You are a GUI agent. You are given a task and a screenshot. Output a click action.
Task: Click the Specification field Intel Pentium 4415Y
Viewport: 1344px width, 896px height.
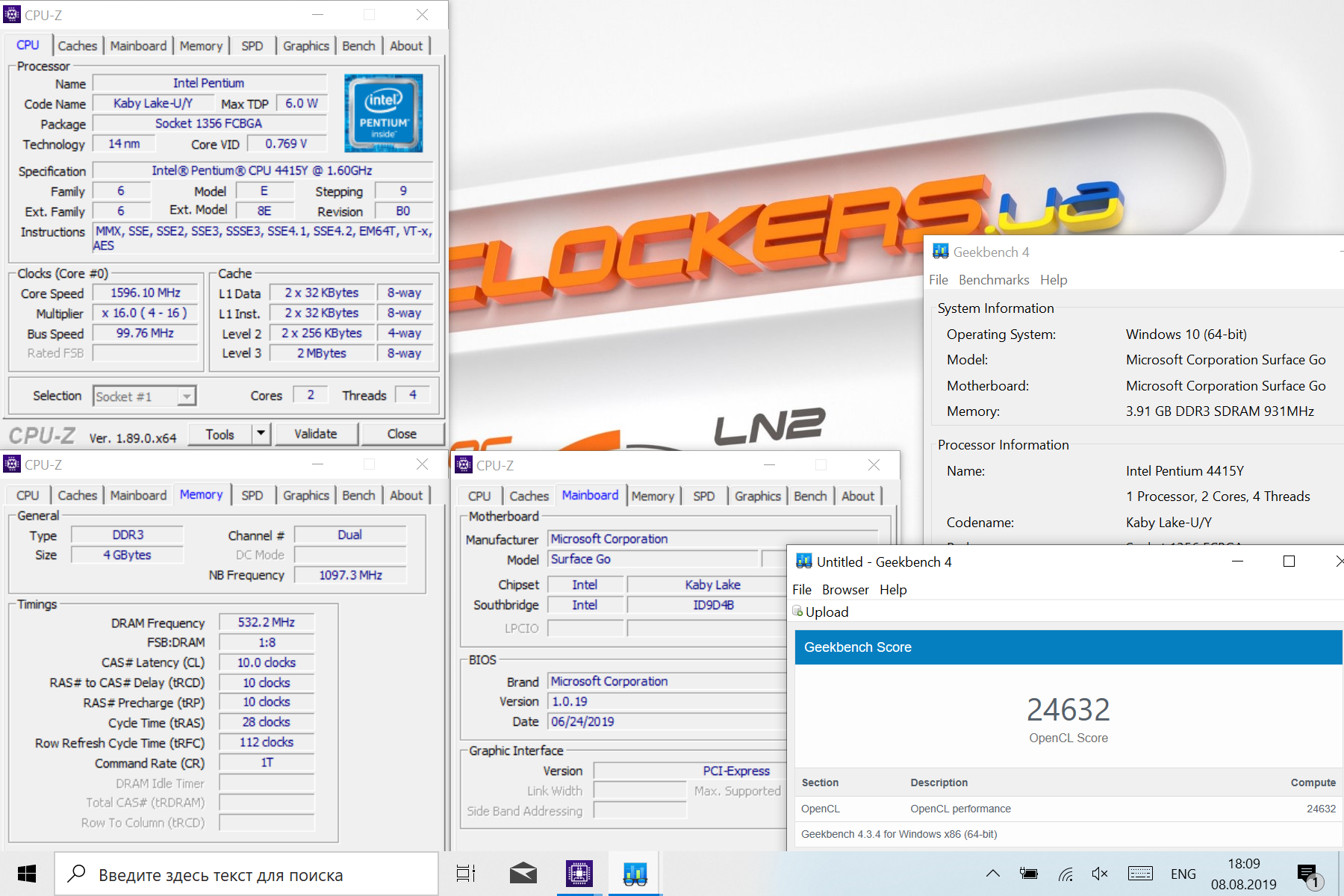262,170
